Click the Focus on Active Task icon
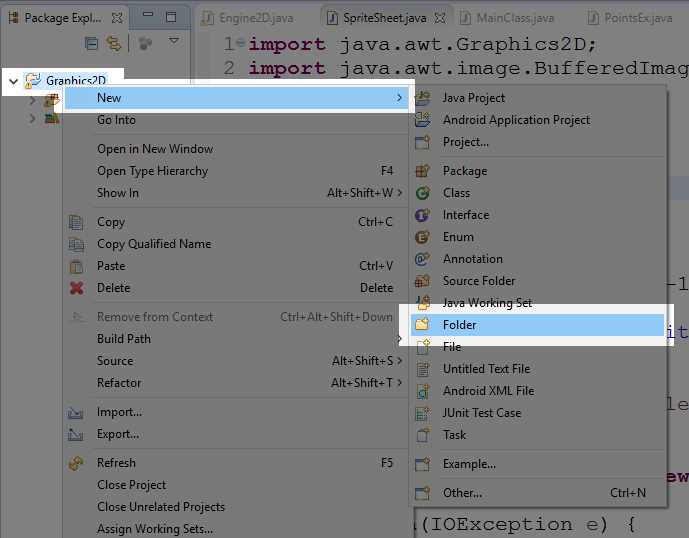Image resolution: width=689 pixels, height=538 pixels. click(x=145, y=43)
